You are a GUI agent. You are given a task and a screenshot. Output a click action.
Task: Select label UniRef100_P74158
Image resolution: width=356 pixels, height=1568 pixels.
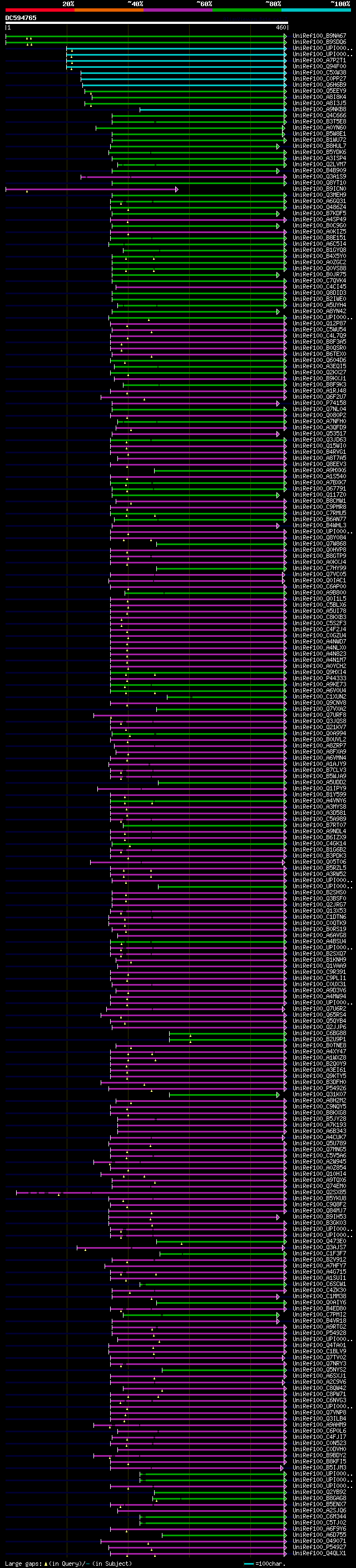click(x=319, y=403)
